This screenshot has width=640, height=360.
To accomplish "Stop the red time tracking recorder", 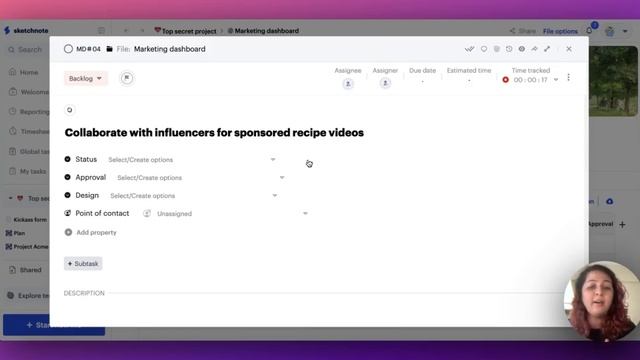I will point(506,80).
